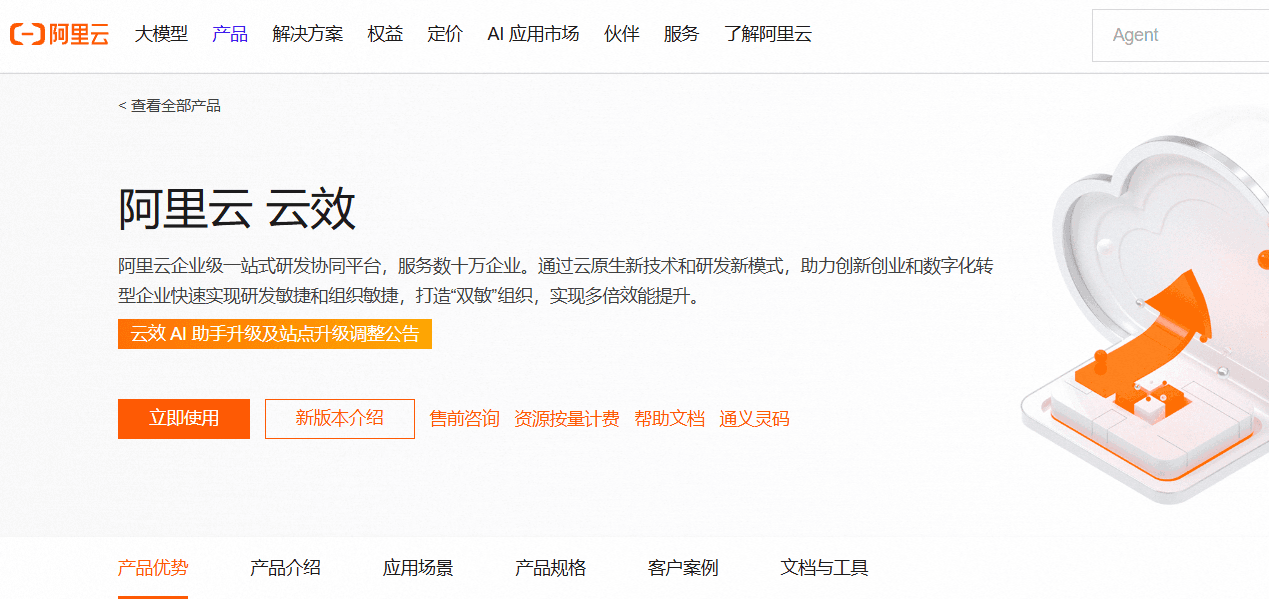Go to 定价 in top navigation

pyautogui.click(x=445, y=34)
